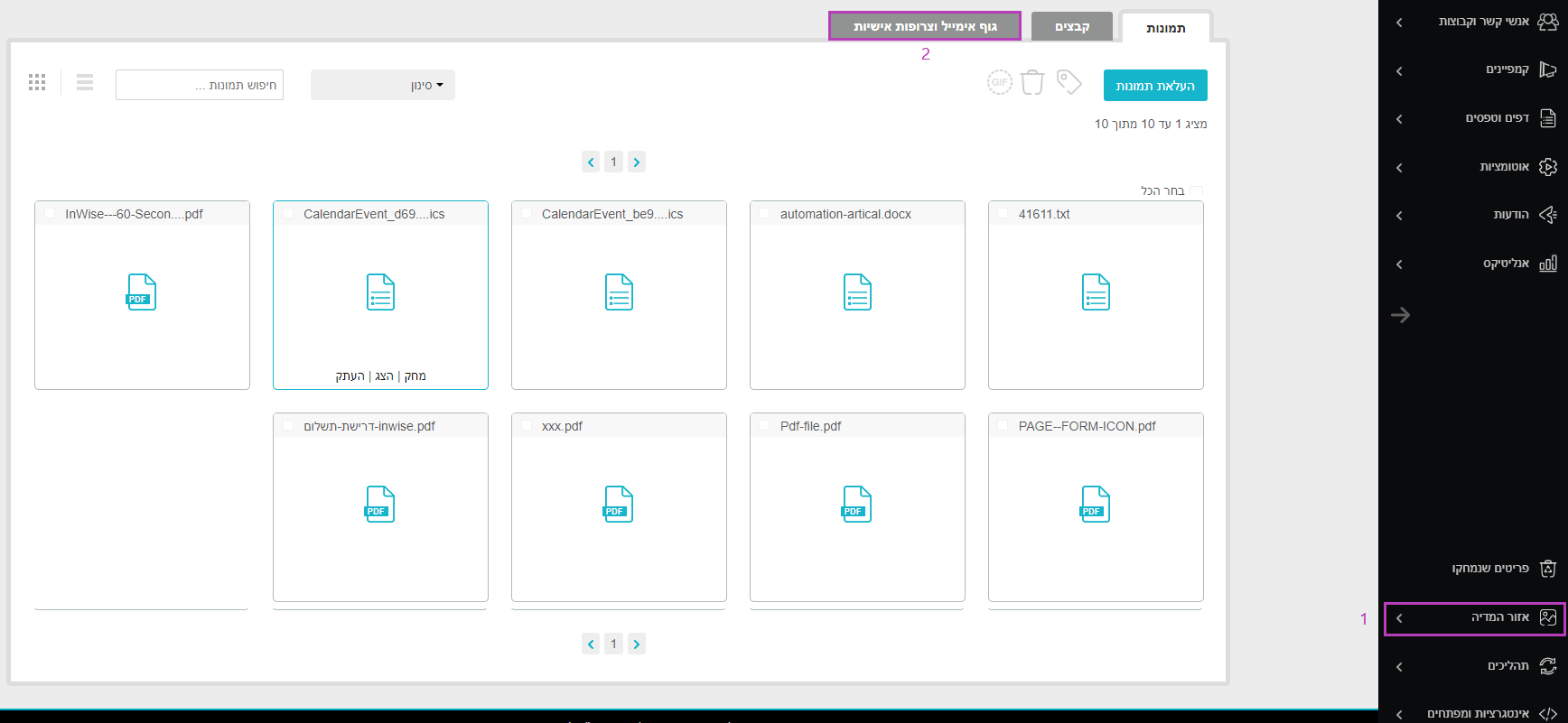Expand the אזור המדיה chevron
This screenshot has width=1568, height=723.
tap(1399, 618)
